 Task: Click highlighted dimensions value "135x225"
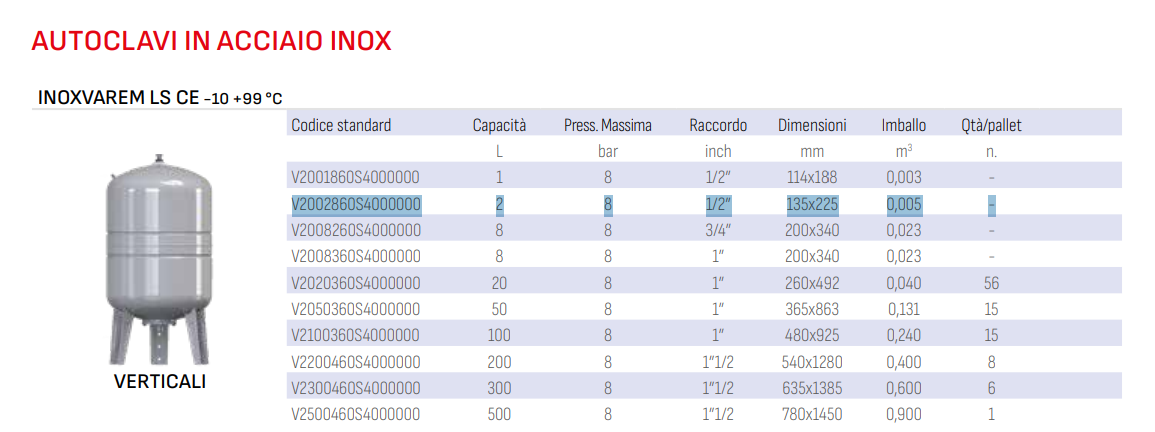pos(812,204)
